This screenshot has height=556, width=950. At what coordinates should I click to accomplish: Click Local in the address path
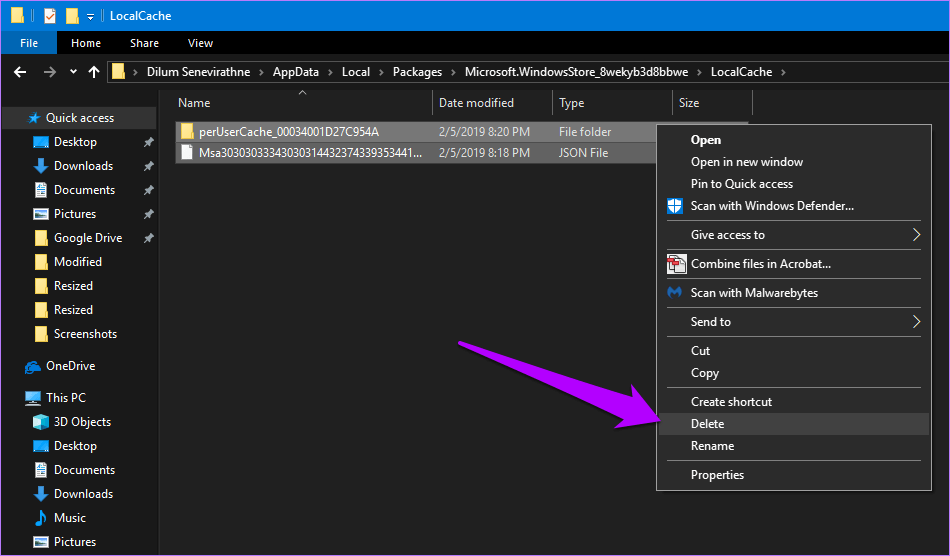coord(356,72)
